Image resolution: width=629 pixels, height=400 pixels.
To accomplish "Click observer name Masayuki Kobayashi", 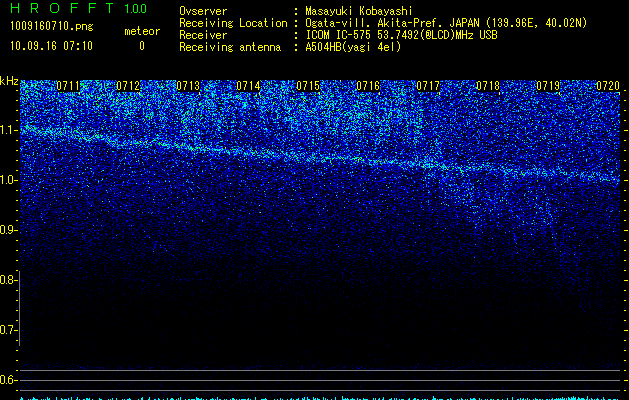I will coord(359,11).
